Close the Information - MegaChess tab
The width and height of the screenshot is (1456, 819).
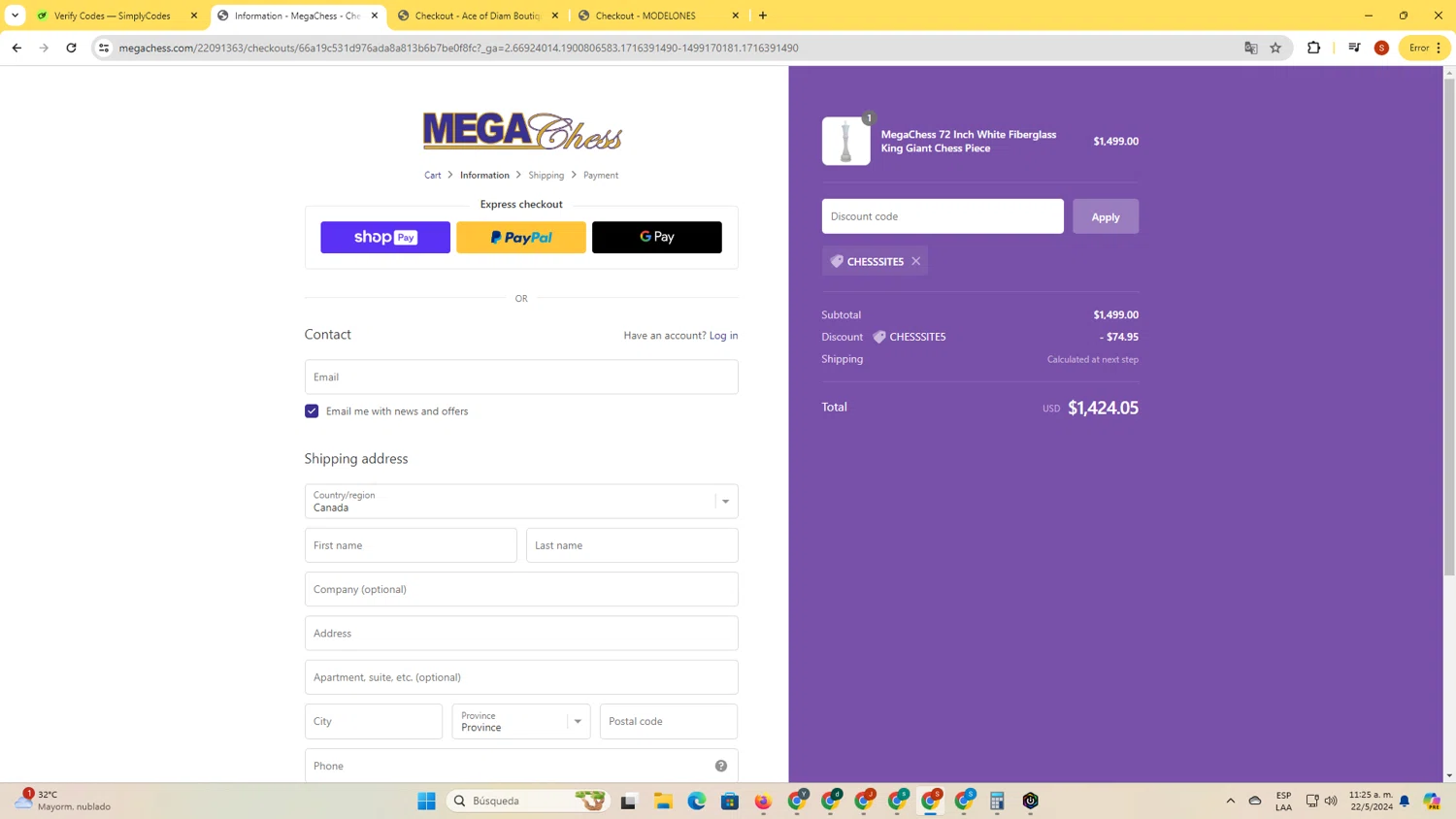click(375, 16)
